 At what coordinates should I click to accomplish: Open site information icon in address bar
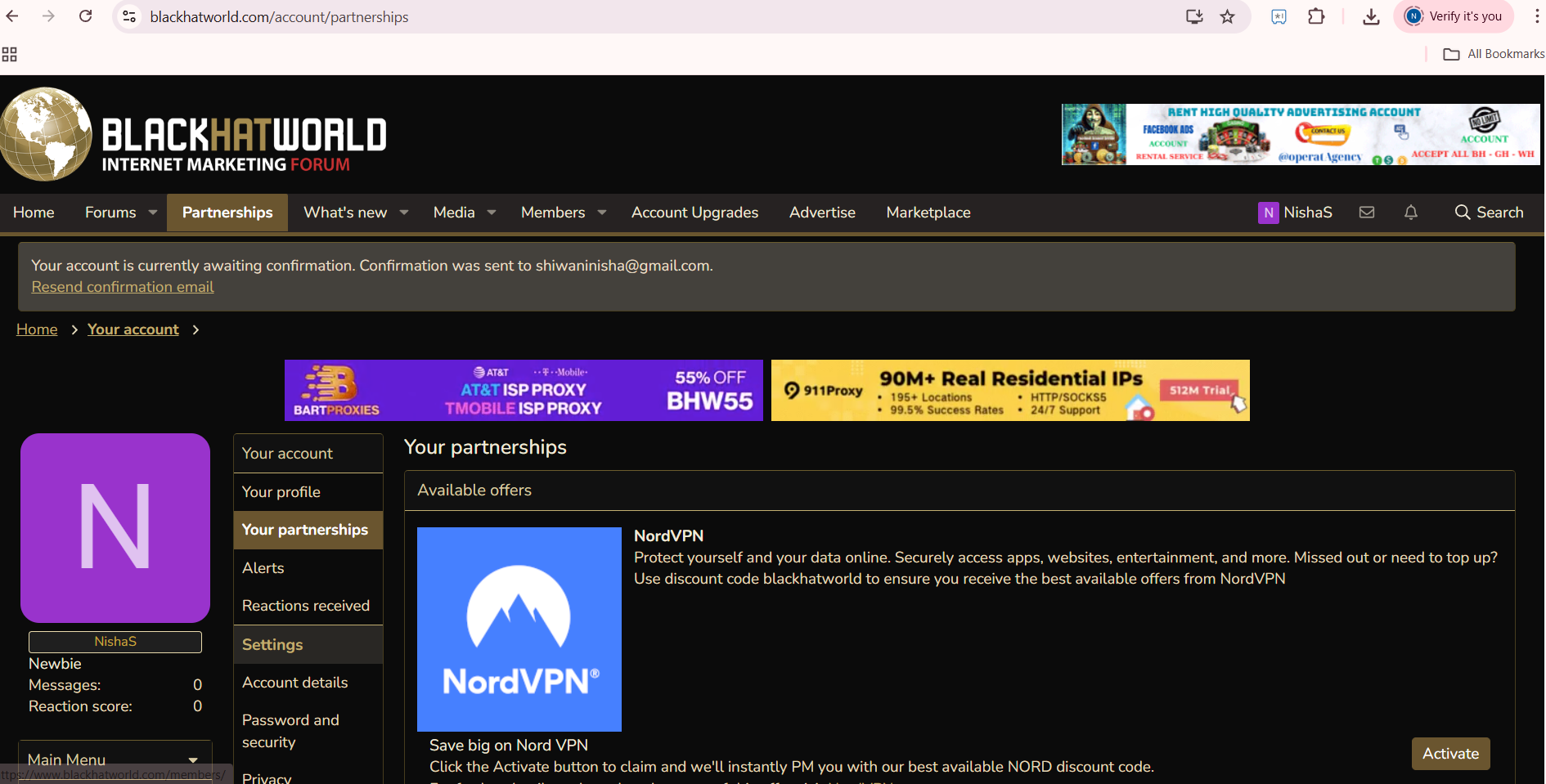click(129, 16)
